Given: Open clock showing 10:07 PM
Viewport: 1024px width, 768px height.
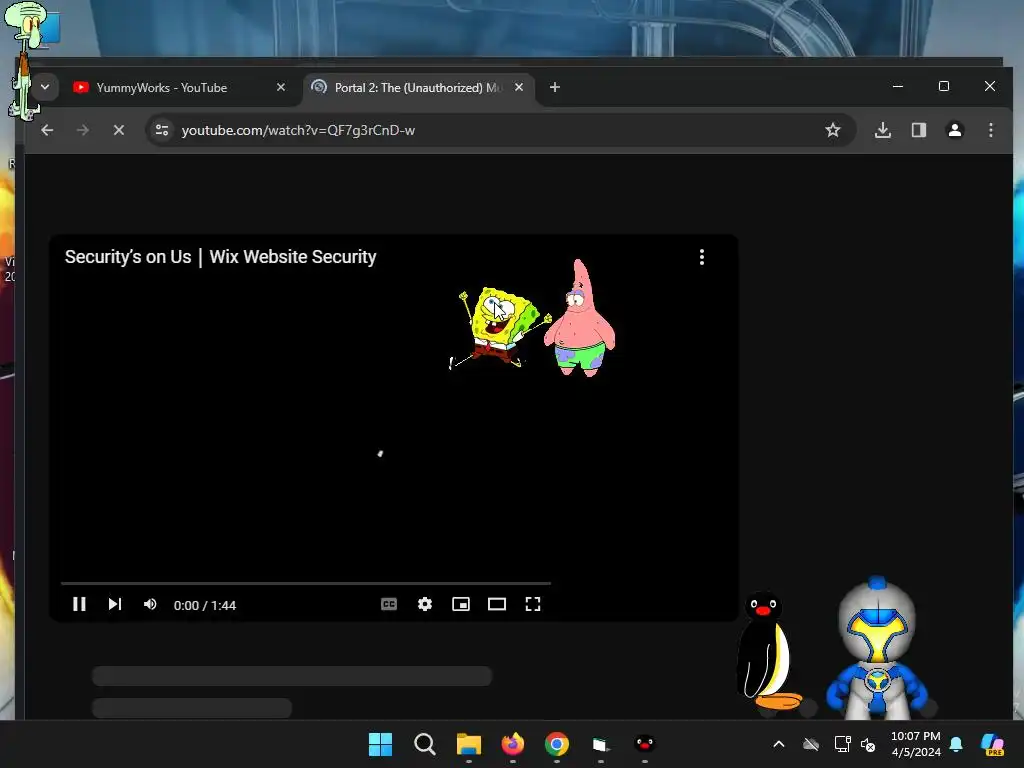Looking at the screenshot, I should [916, 744].
